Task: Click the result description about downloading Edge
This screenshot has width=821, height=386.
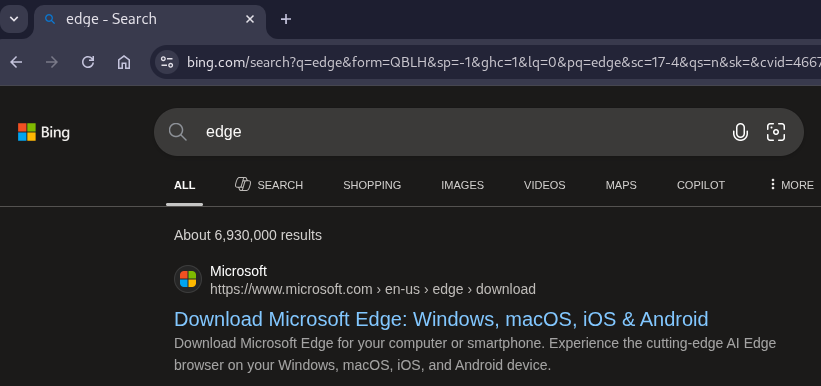Action: click(x=475, y=354)
